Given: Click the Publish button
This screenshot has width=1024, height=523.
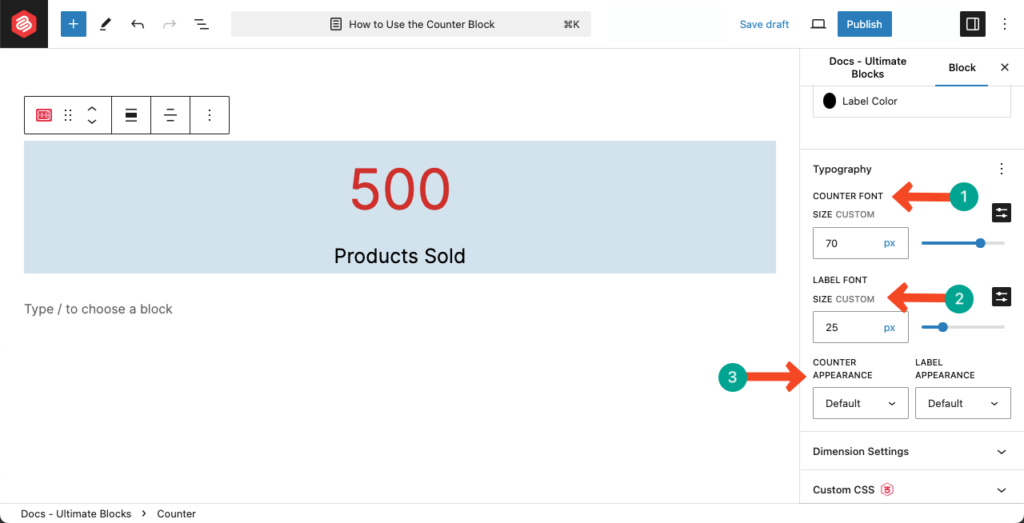Looking at the screenshot, I should [x=864, y=24].
